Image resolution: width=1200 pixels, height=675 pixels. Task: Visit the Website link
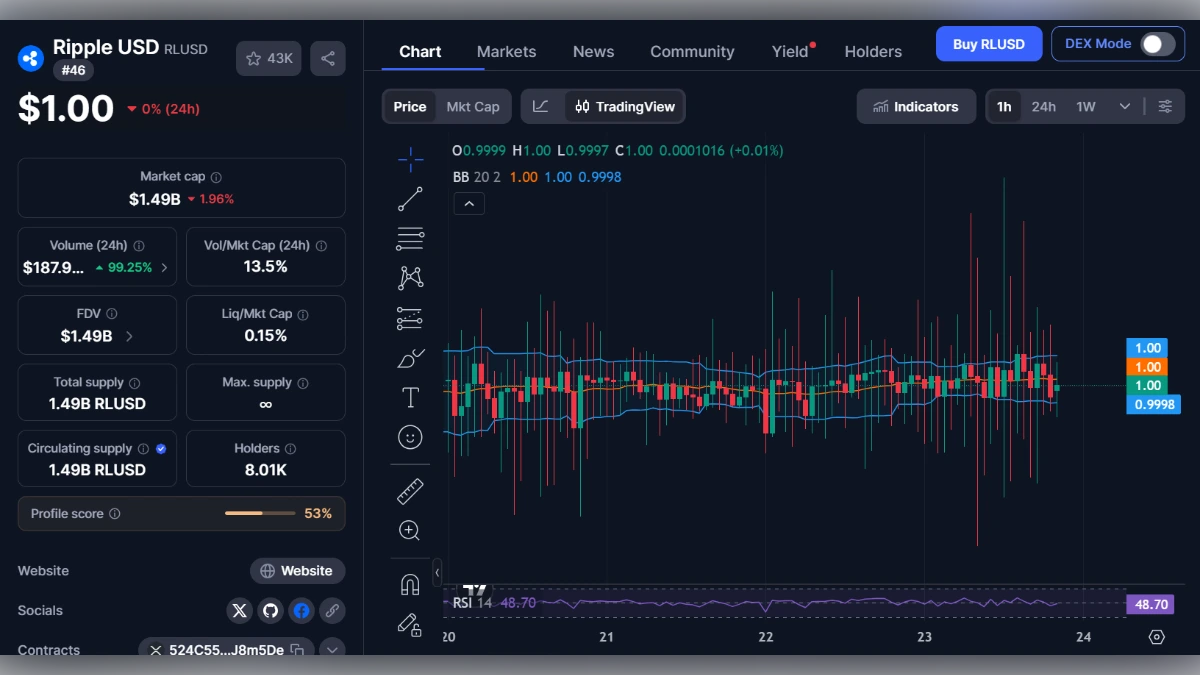297,571
